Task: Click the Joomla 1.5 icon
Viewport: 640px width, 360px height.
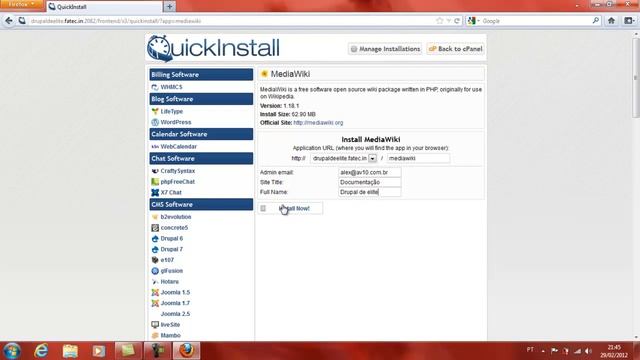Action: pos(155,292)
